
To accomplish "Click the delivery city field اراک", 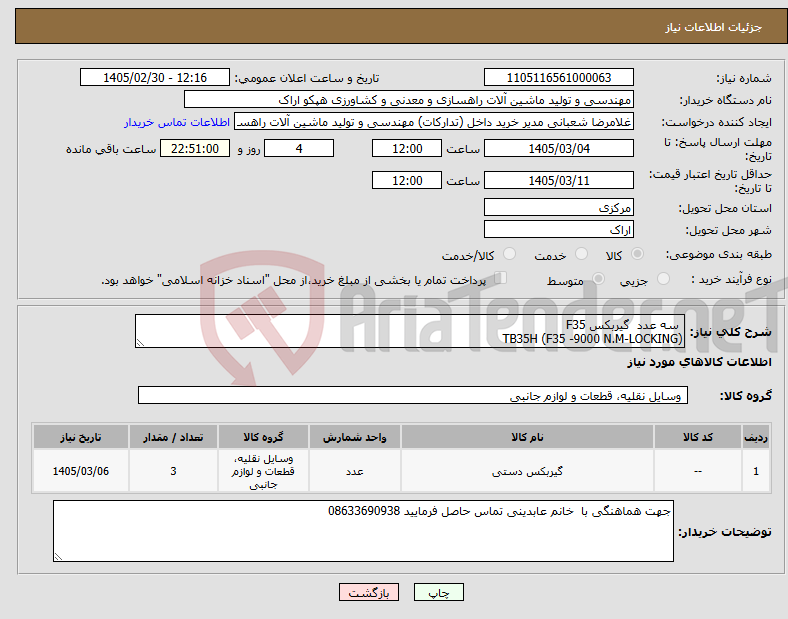I will [x=558, y=229].
